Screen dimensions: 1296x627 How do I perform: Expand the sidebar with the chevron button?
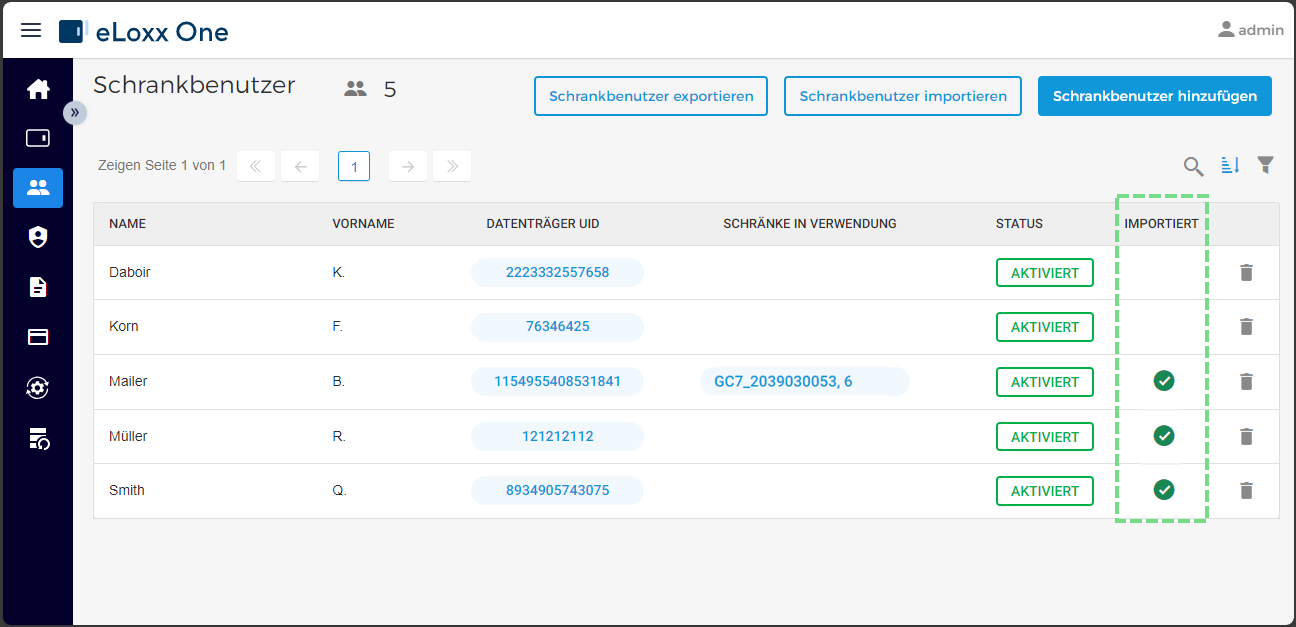click(x=75, y=113)
